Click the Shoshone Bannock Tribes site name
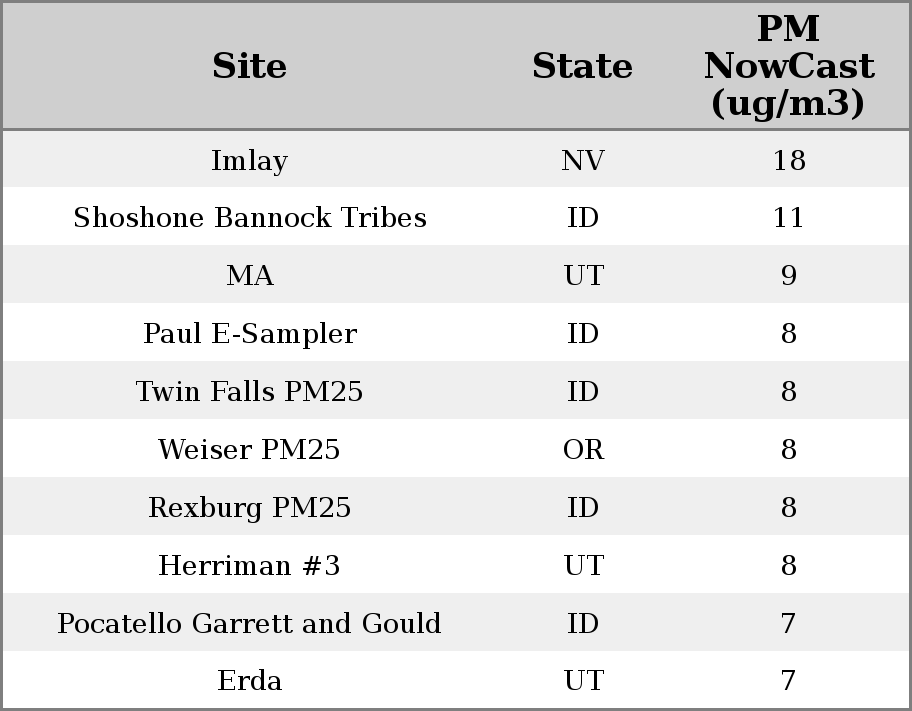This screenshot has height=711, width=912. pyautogui.click(x=249, y=218)
